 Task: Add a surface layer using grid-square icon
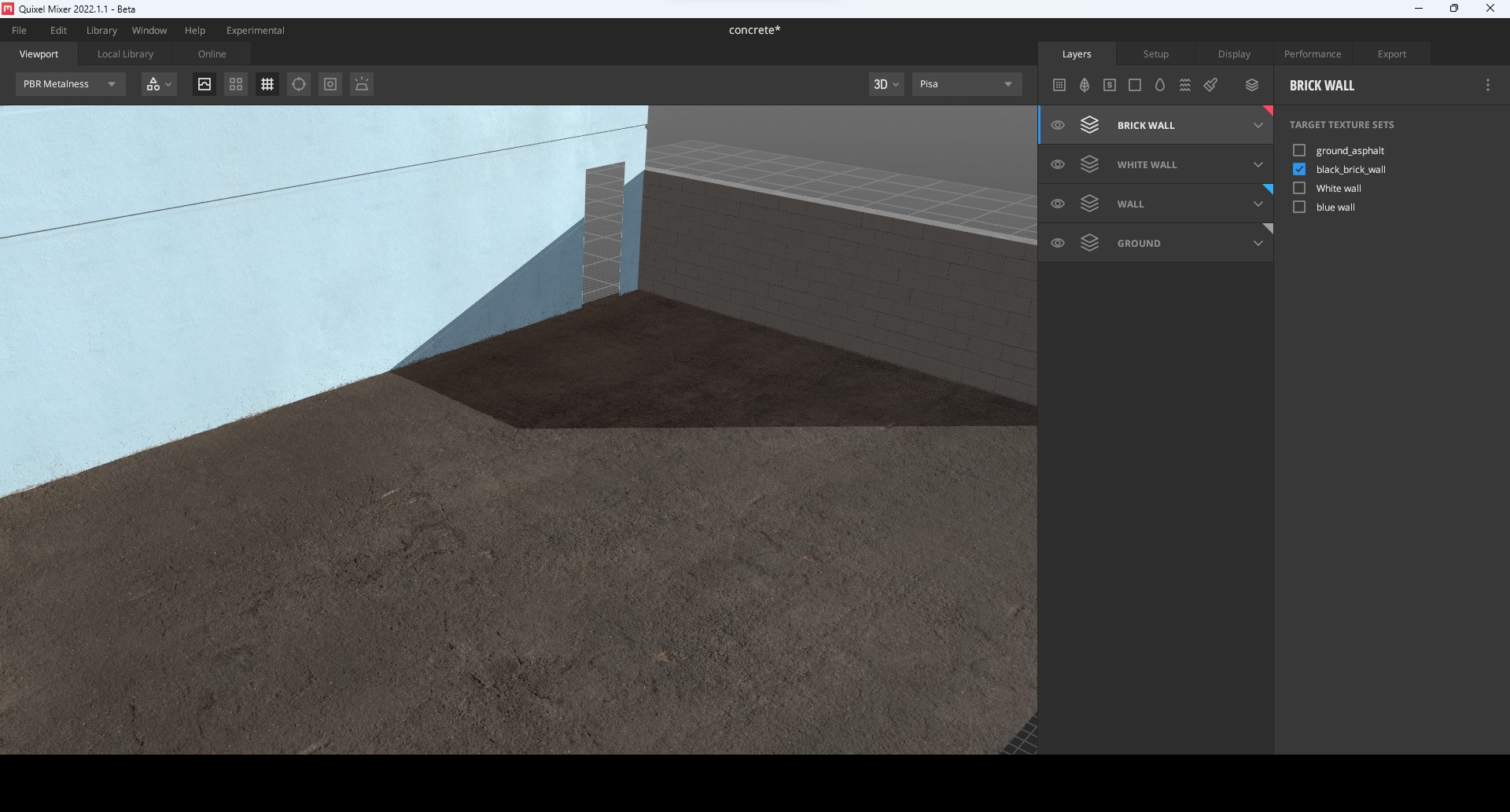coord(1059,85)
